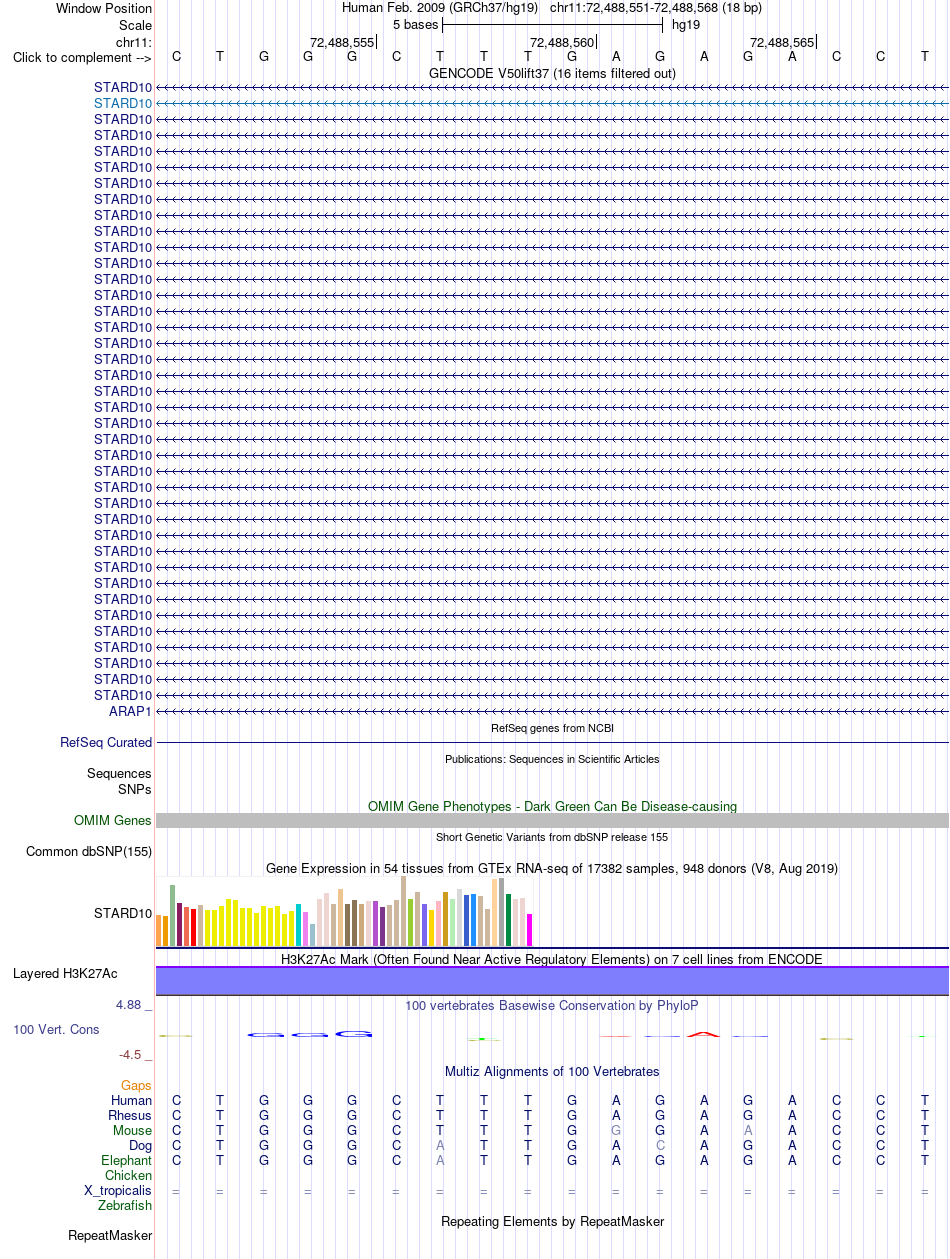Image resolution: width=950 pixels, height=1259 pixels.
Task: Click the hg19 label beside the scale bar
Action: [686, 25]
